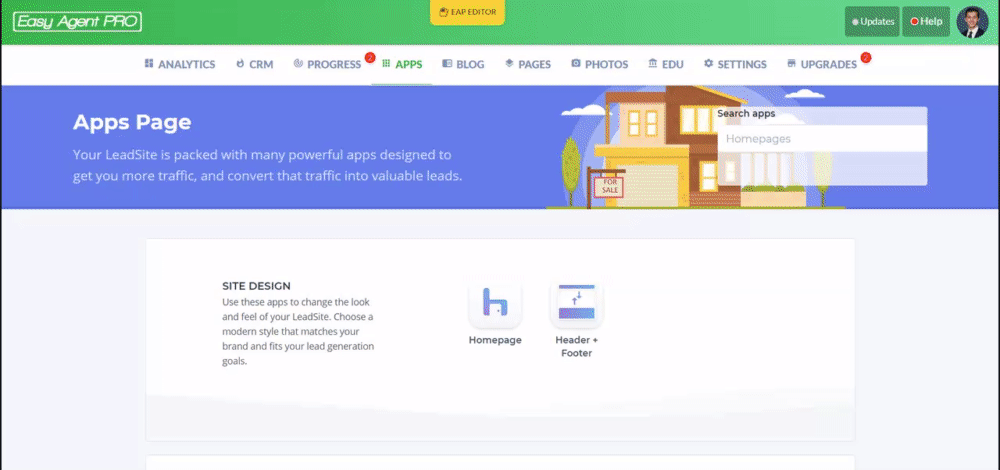
Task: Click the Analytics grid icon
Action: point(149,64)
